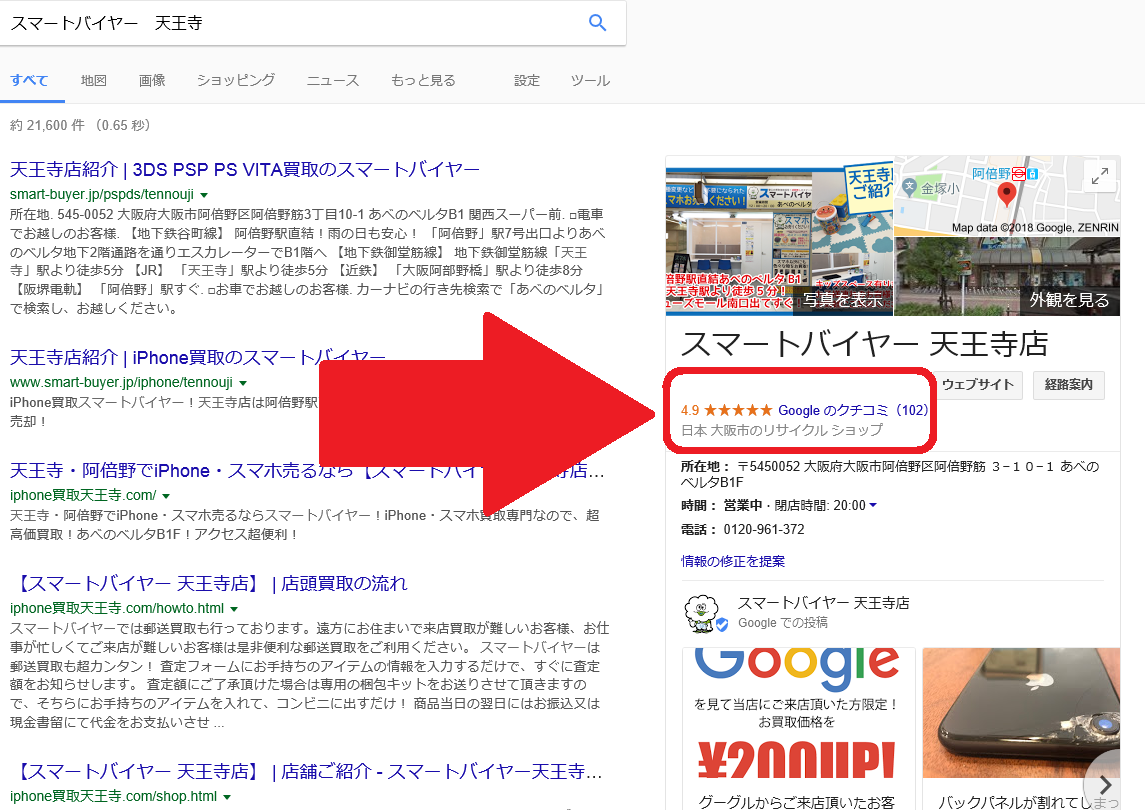The image size is (1145, 810).
Task: Expand dropdown beside iphone買取天王寺.com/shop.html
Action: (x=227, y=797)
